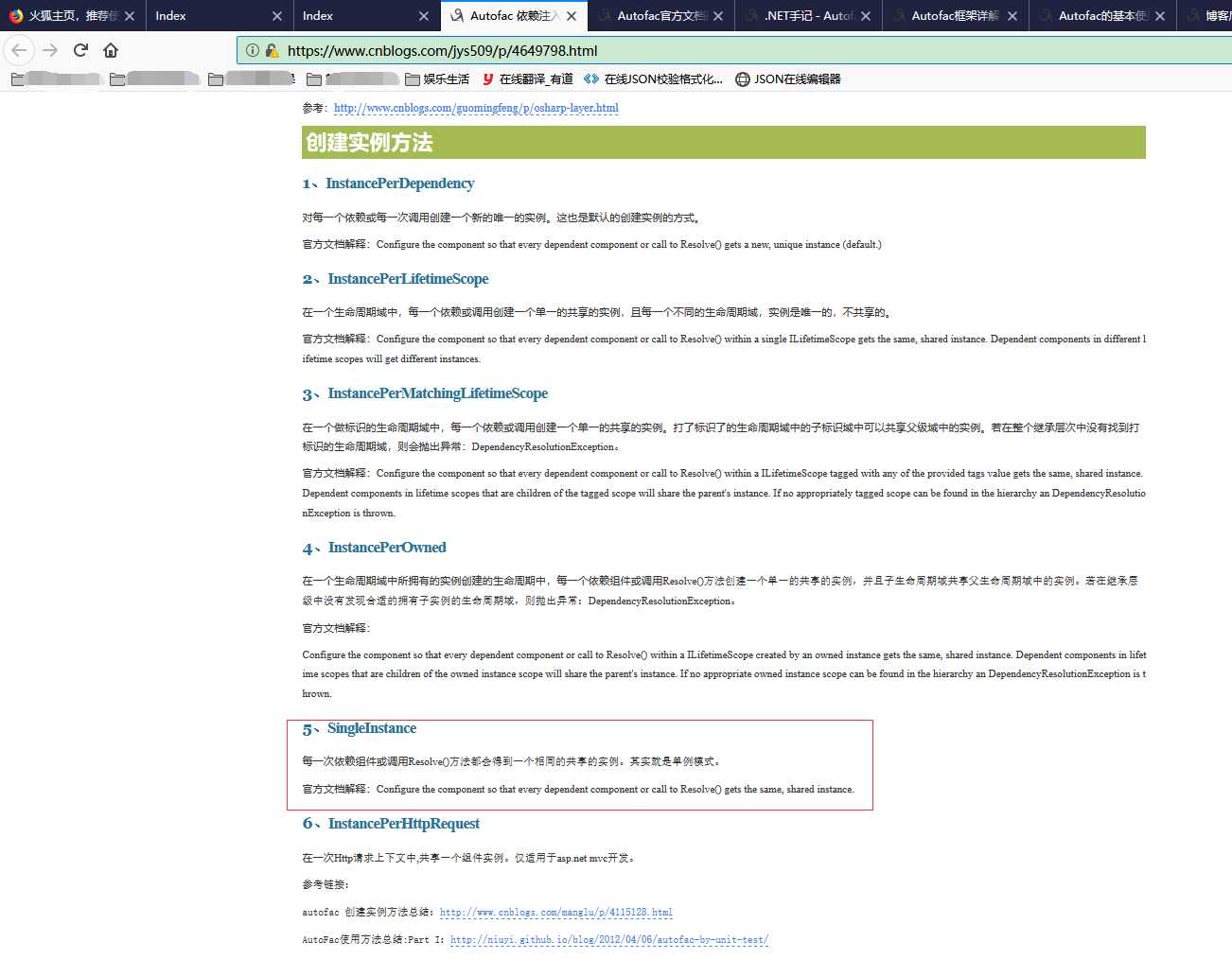1232x959 pixels.
Task: Open the manglu/p/4115128.html link
Action: [556, 913]
